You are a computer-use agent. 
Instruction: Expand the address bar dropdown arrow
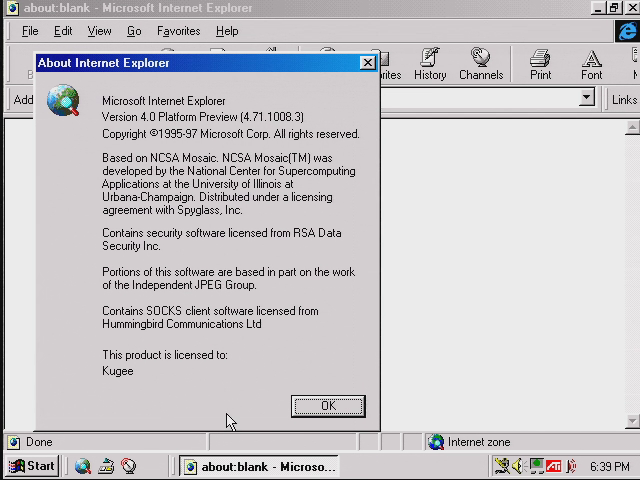(587, 98)
